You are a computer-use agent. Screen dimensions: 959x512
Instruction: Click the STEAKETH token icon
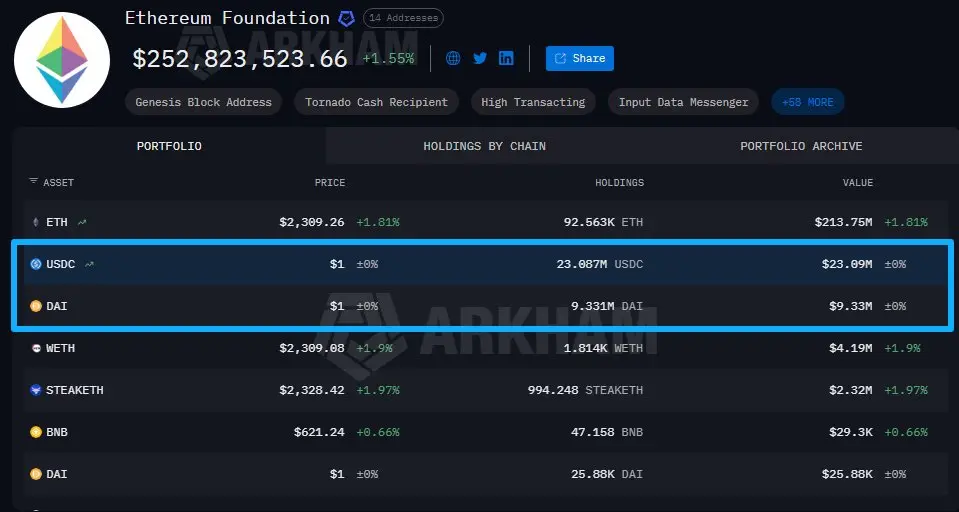point(36,390)
